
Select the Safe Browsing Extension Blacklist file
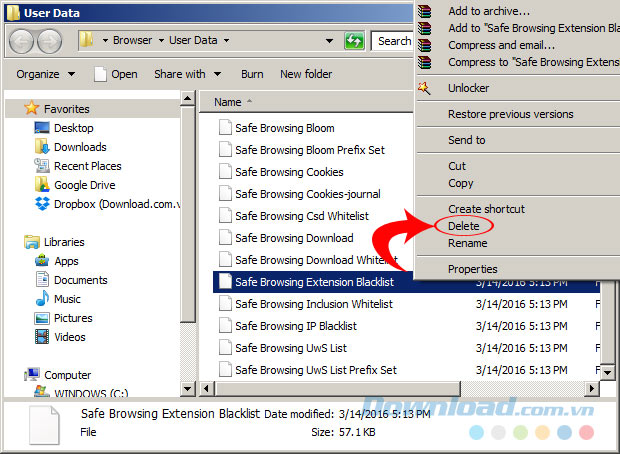(314, 282)
